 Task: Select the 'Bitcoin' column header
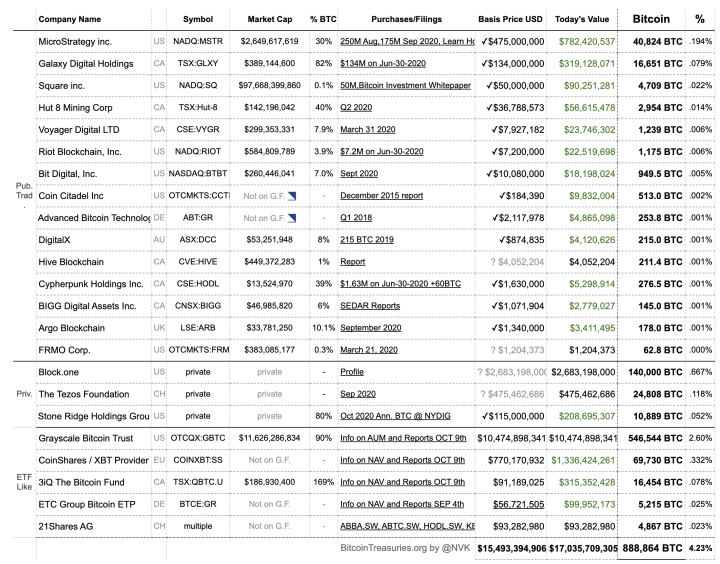click(x=650, y=18)
